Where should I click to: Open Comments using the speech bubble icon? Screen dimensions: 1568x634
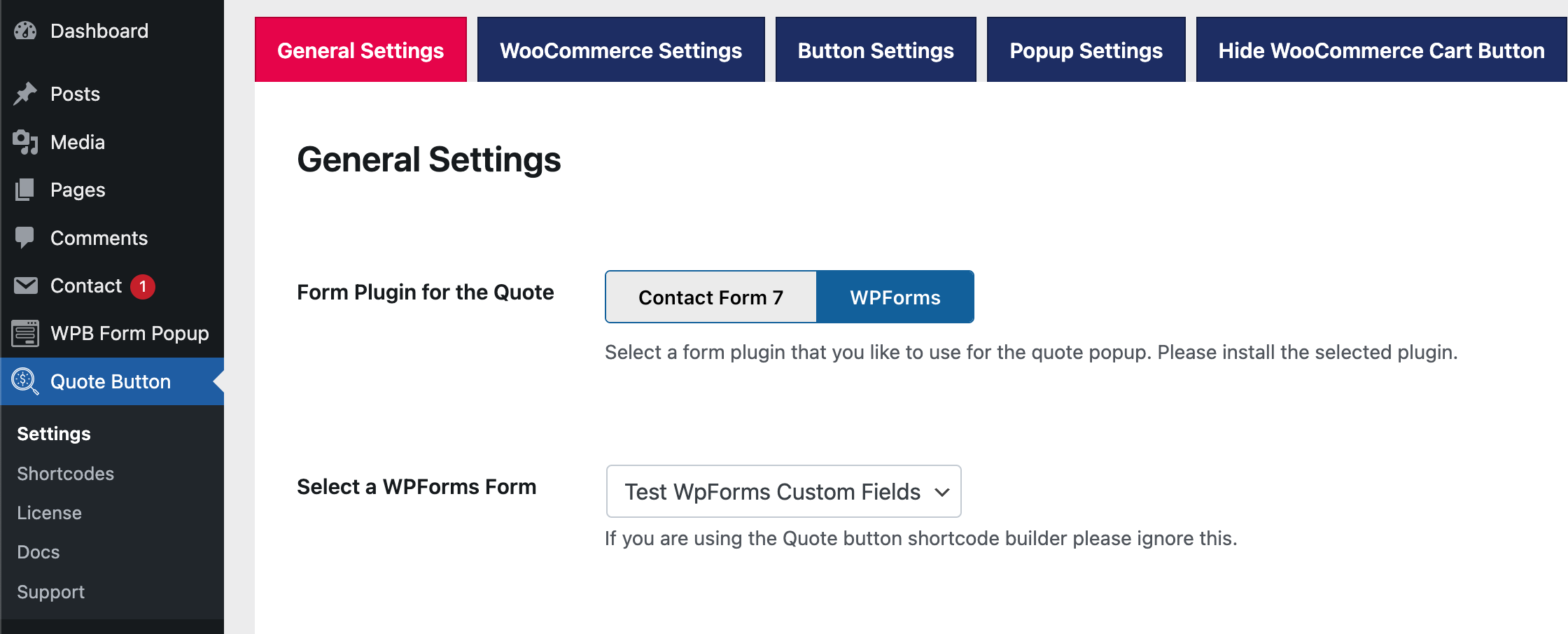[x=25, y=238]
